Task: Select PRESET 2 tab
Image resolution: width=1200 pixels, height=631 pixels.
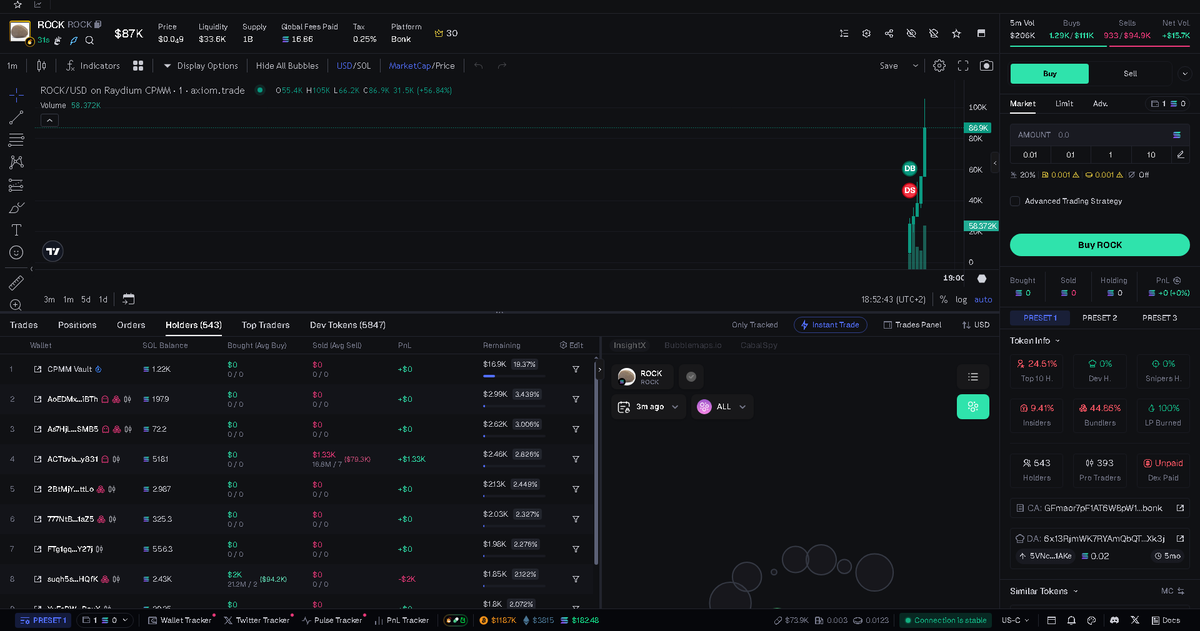Action: pyautogui.click(x=1099, y=317)
